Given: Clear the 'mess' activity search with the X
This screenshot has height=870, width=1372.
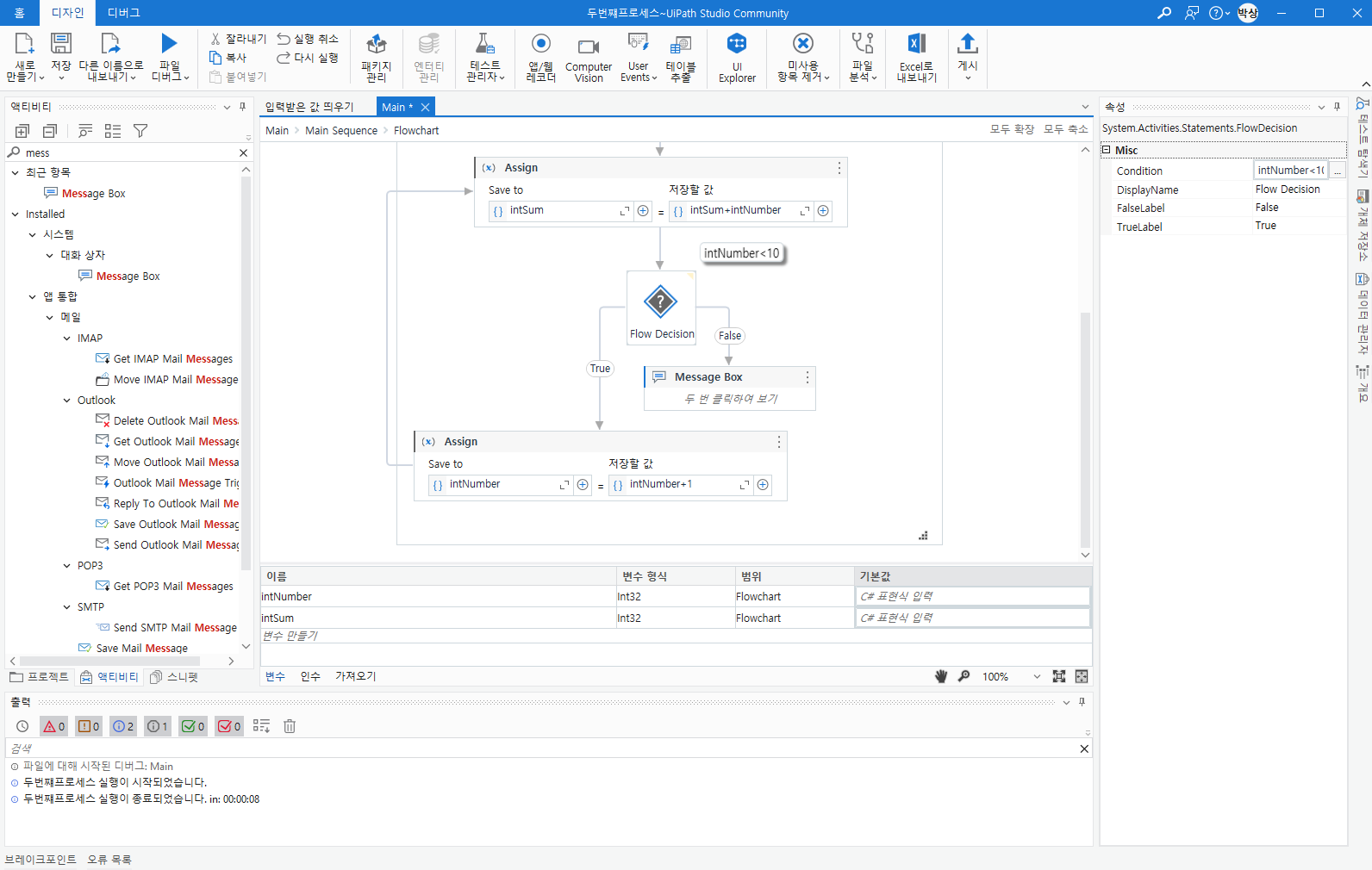Looking at the screenshot, I should tap(243, 152).
